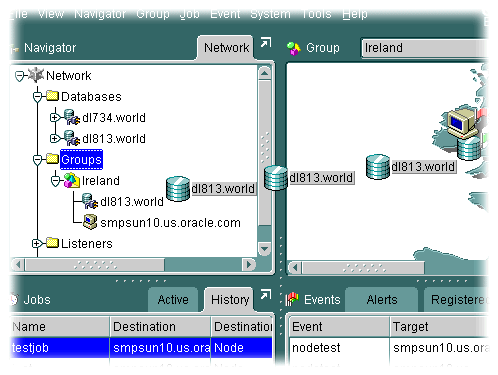The image size is (498, 375).
Task: Select dl734.world in the tree
Action: click(x=114, y=118)
